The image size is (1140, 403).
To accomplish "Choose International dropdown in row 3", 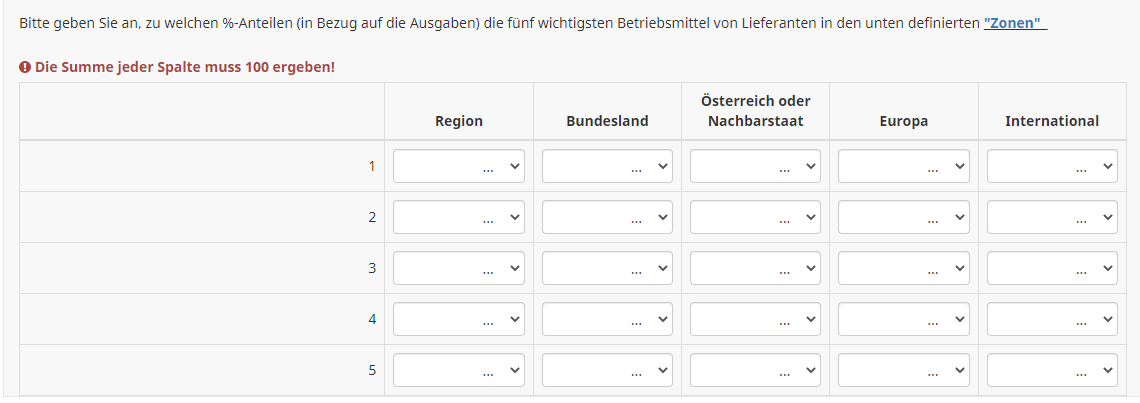I will (1052, 269).
